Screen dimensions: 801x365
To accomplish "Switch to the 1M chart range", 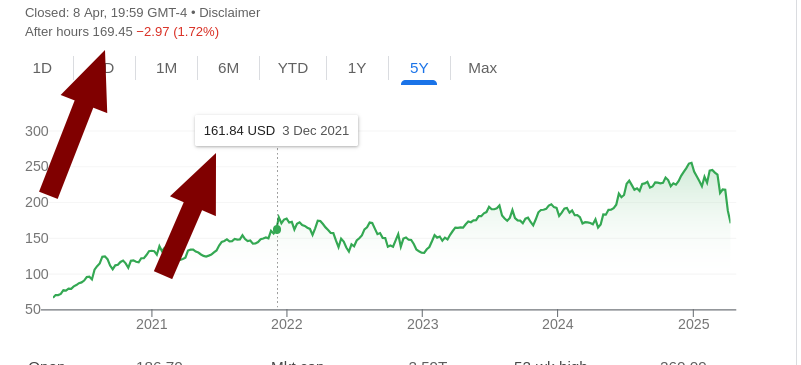I will tap(167, 68).
